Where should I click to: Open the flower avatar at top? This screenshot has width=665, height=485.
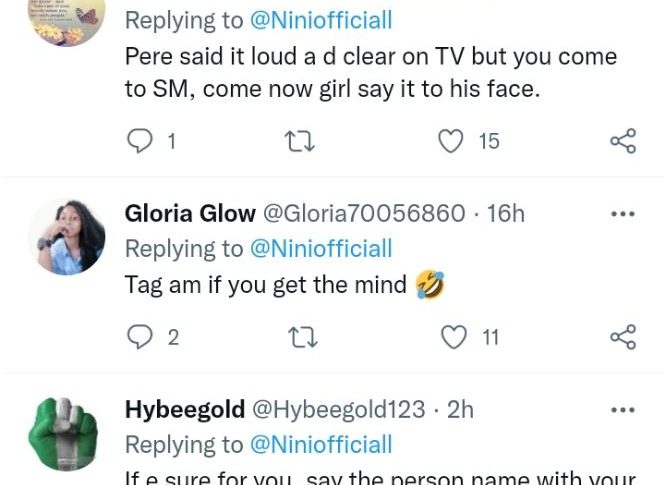click(66, 22)
